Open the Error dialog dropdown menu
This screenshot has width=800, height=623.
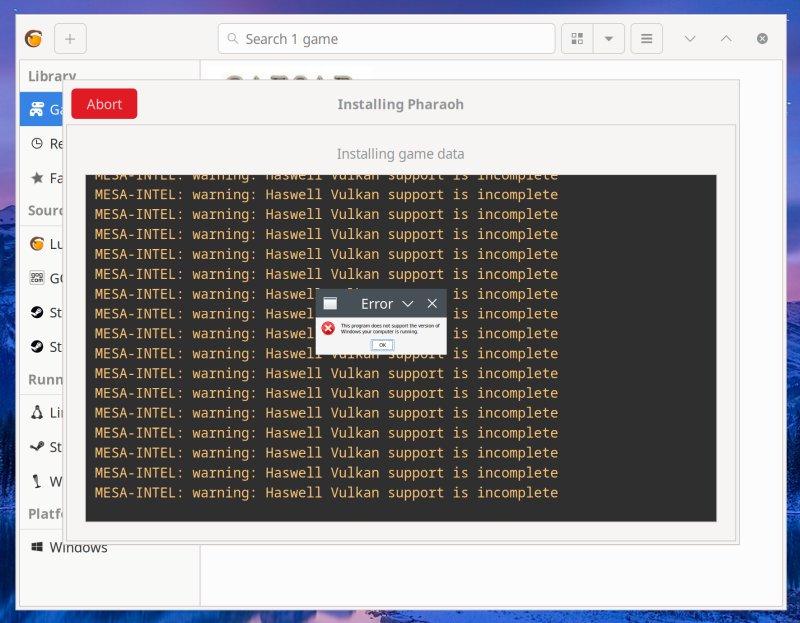[x=409, y=304]
